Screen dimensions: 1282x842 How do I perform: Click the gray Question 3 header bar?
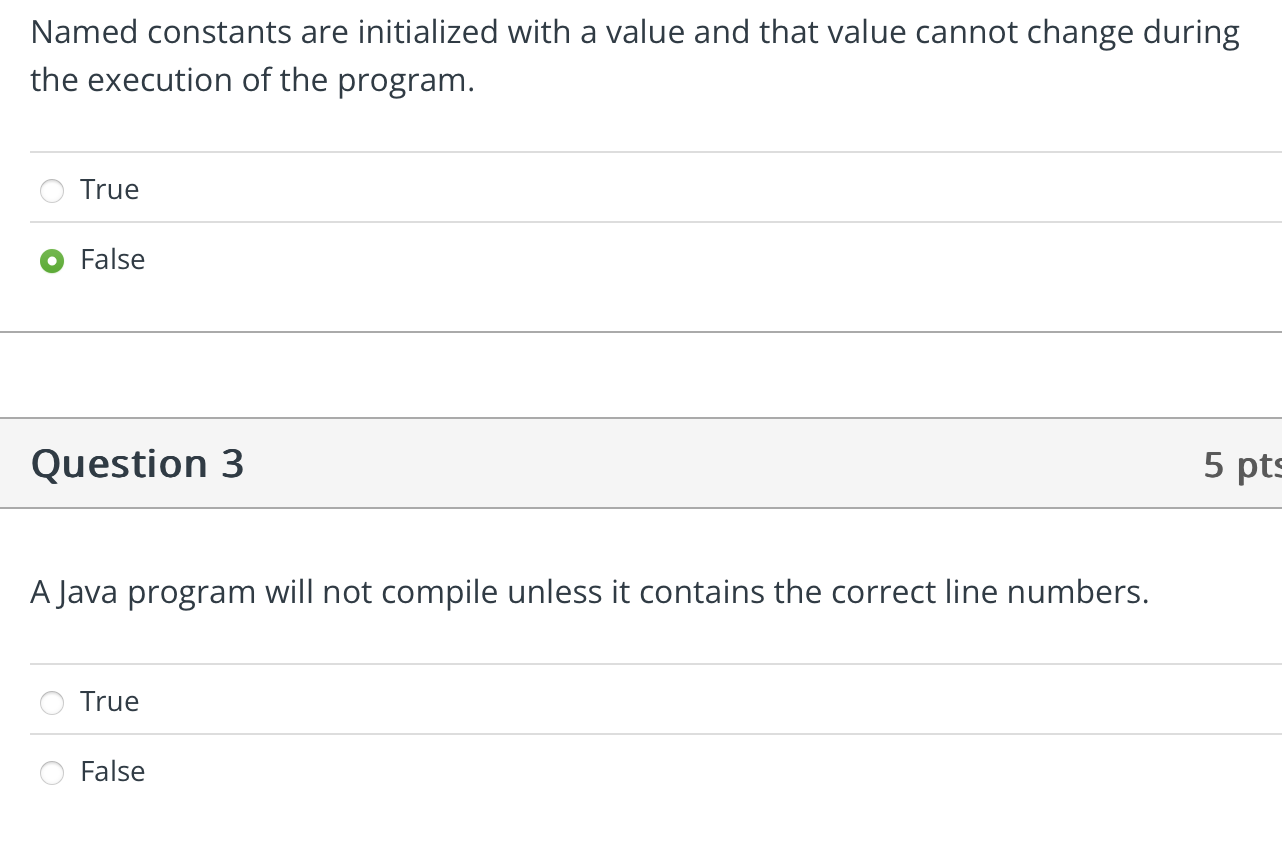pyautogui.click(x=640, y=463)
